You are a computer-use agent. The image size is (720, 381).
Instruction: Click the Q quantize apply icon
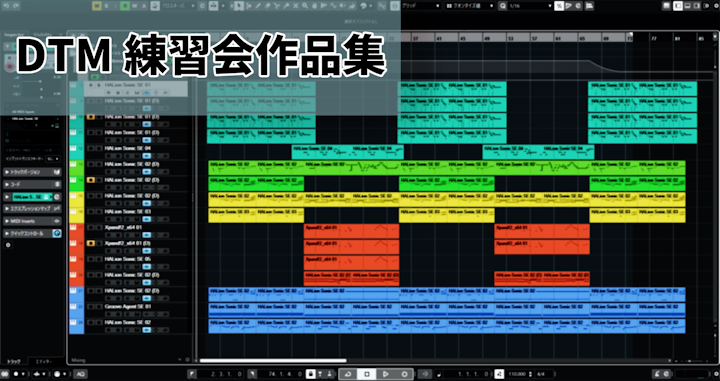(503, 6)
